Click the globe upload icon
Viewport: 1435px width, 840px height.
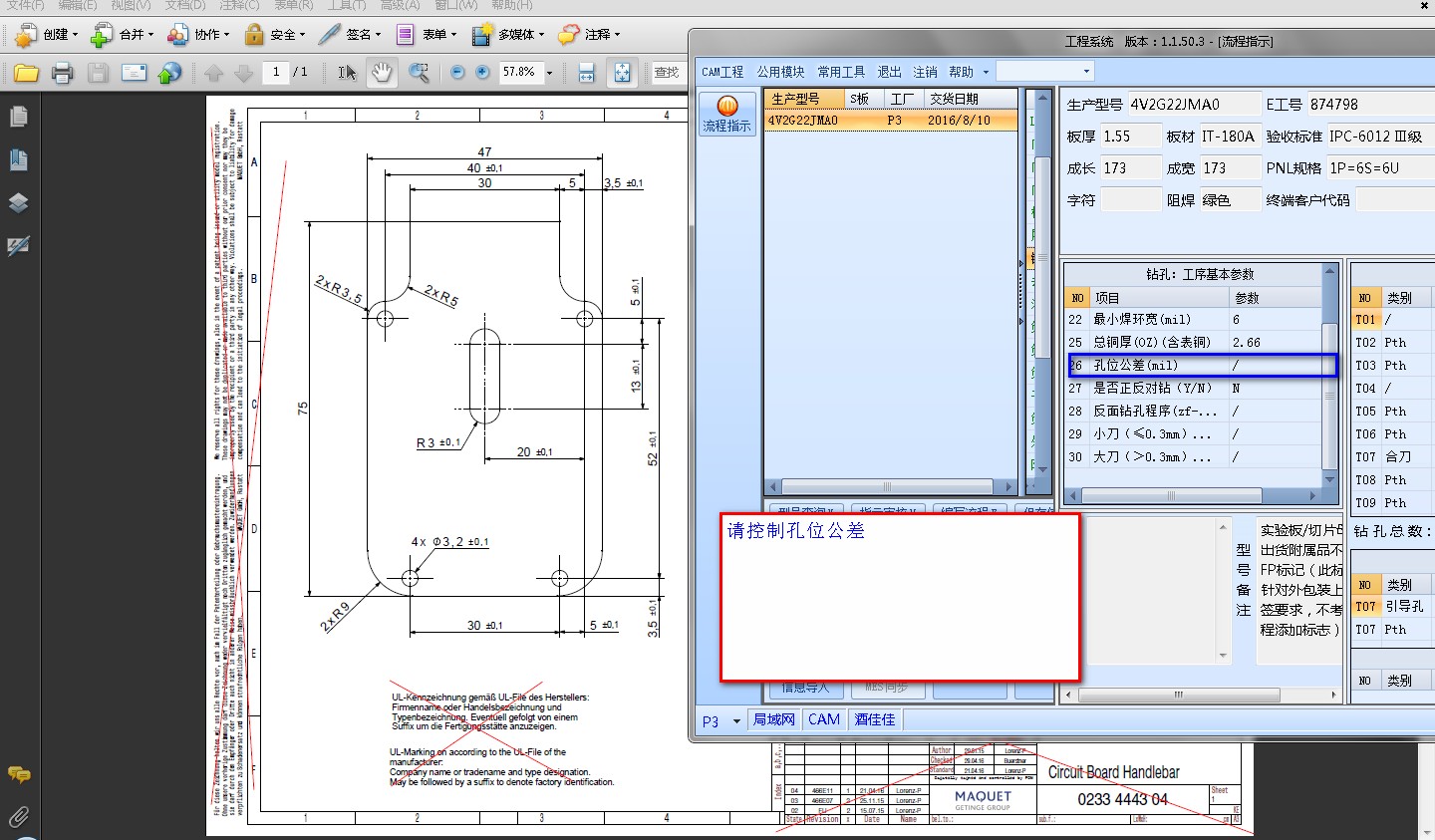pos(170,73)
